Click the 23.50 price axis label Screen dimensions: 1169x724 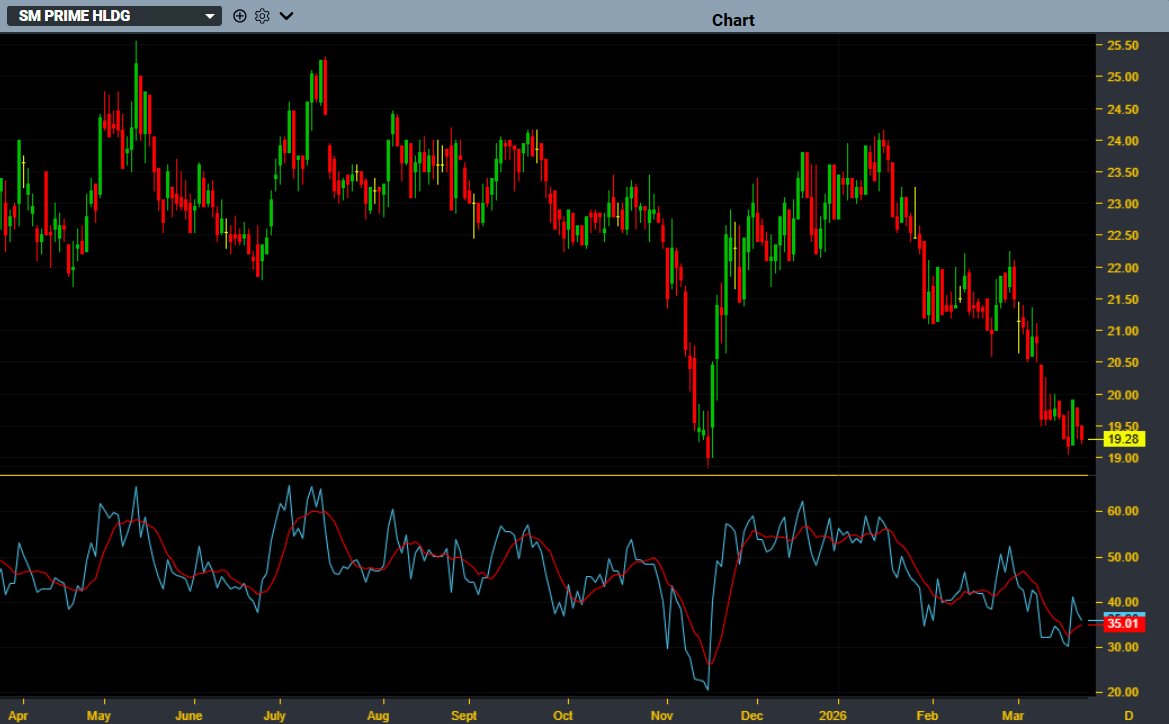(1122, 172)
